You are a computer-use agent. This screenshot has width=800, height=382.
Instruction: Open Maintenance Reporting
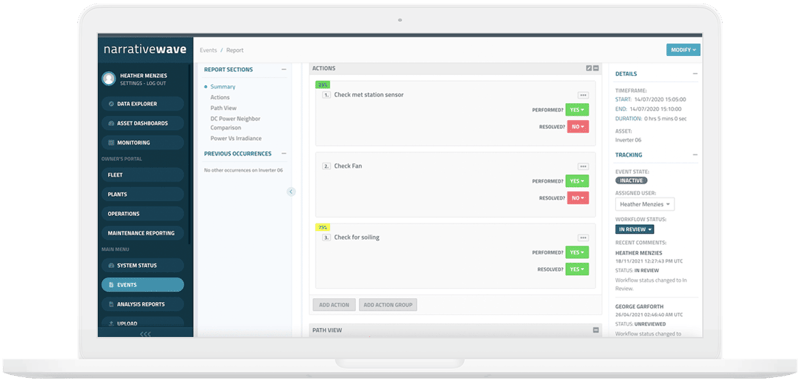click(x=142, y=233)
